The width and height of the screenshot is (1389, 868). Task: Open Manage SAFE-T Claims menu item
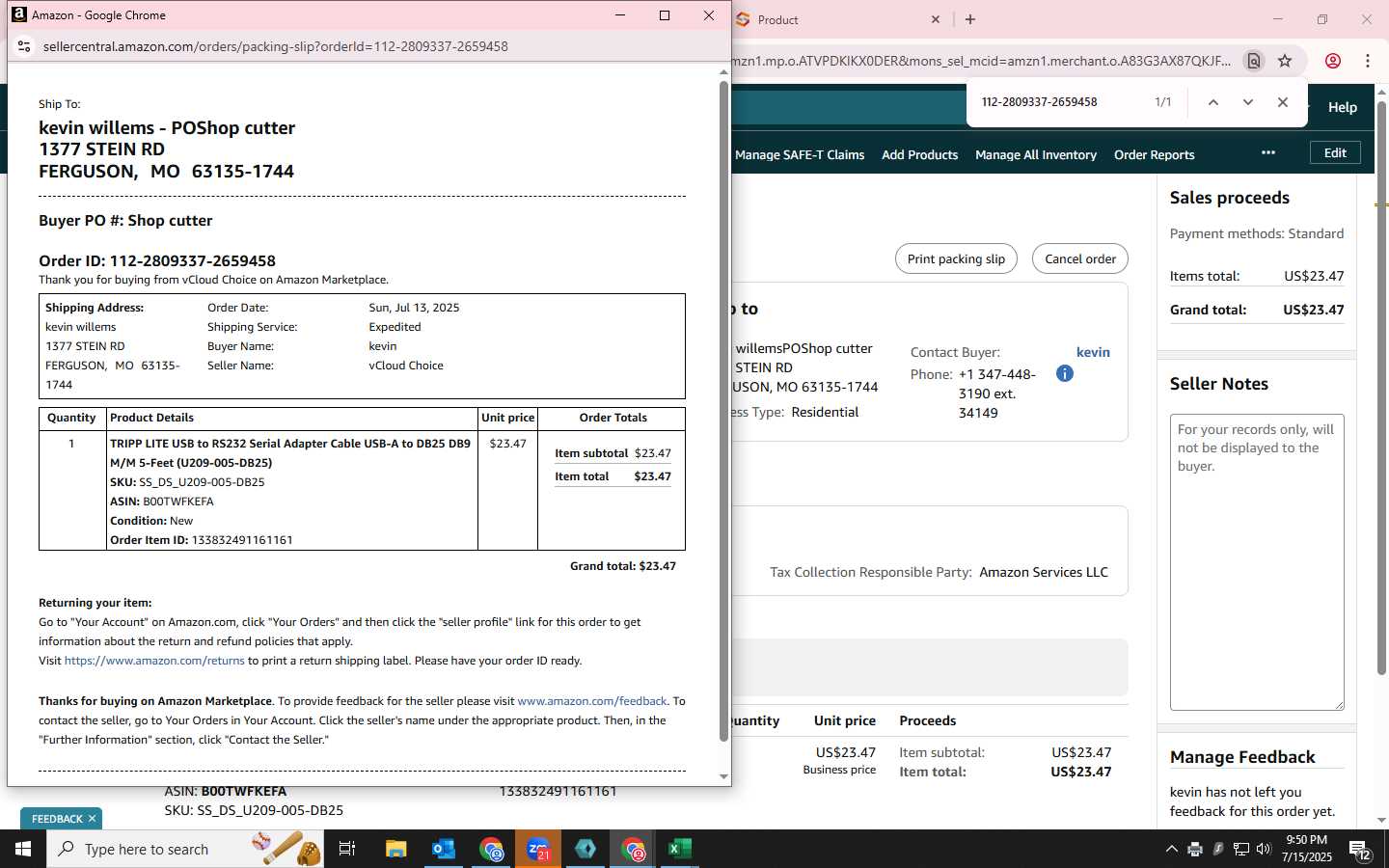click(x=800, y=154)
